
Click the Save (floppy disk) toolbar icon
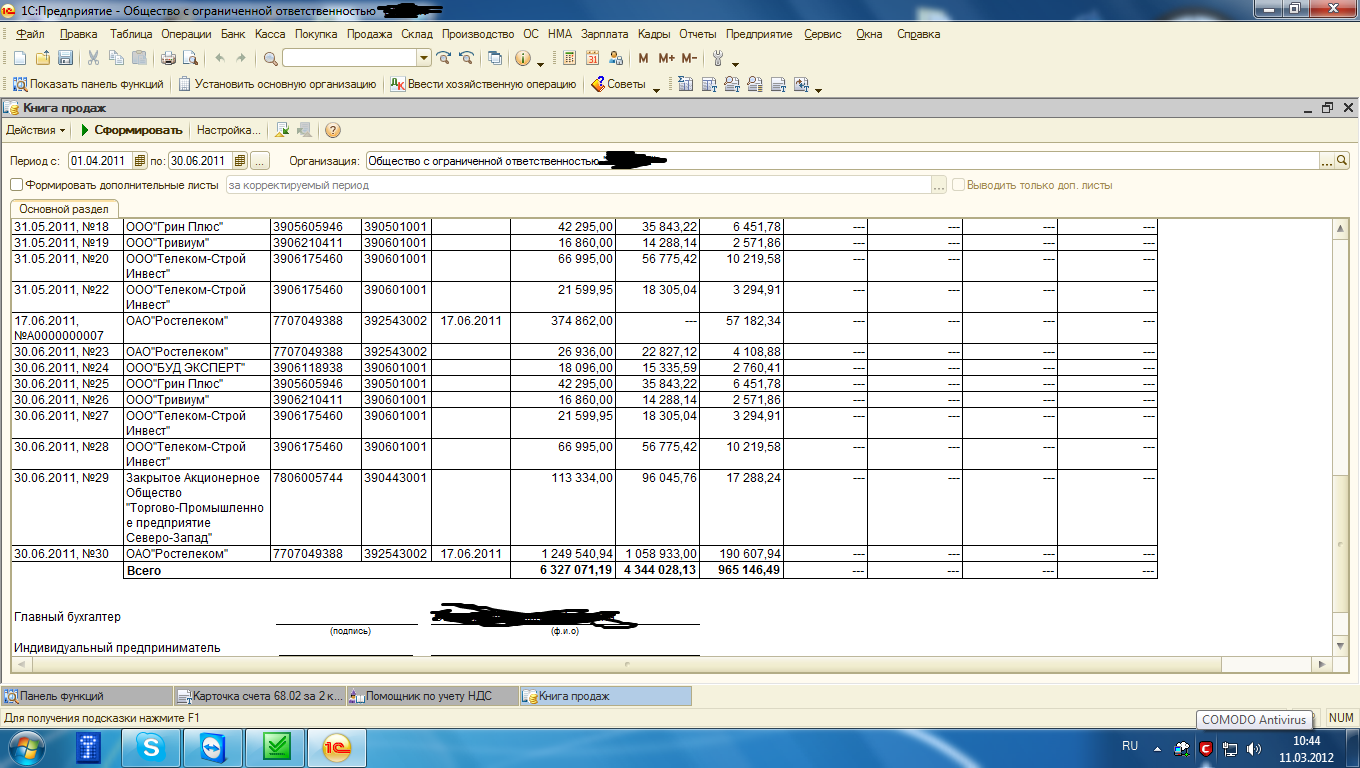(x=65, y=58)
